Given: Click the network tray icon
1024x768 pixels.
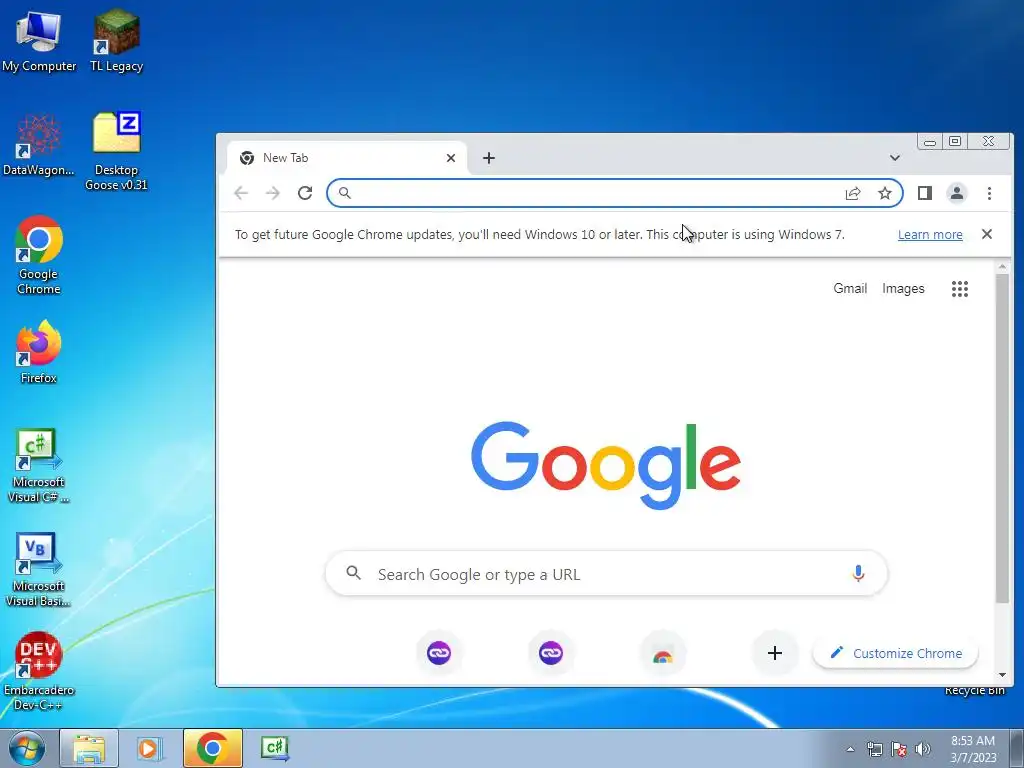Looking at the screenshot, I should pos(874,749).
